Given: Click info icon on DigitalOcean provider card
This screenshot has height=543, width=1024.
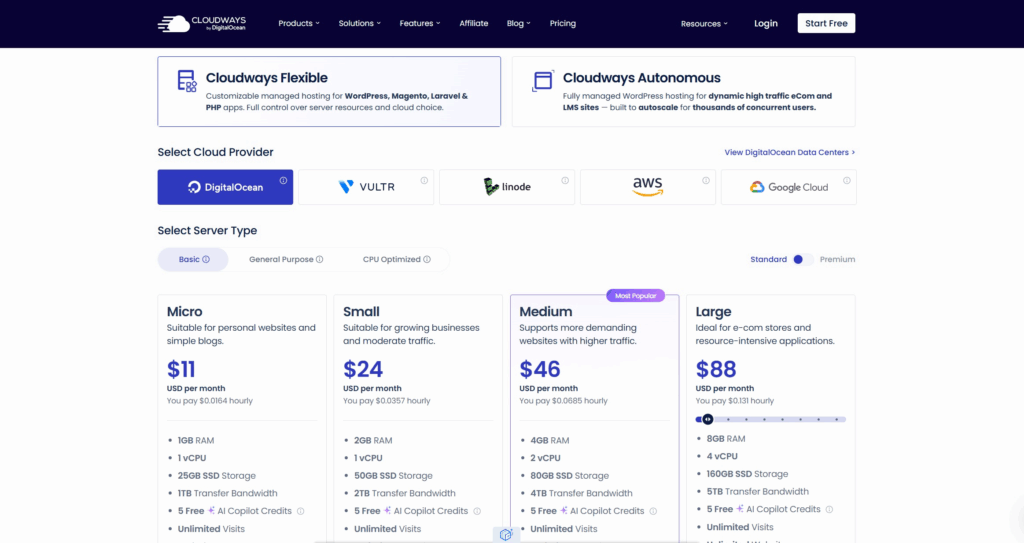Looking at the screenshot, I should pos(283,181).
